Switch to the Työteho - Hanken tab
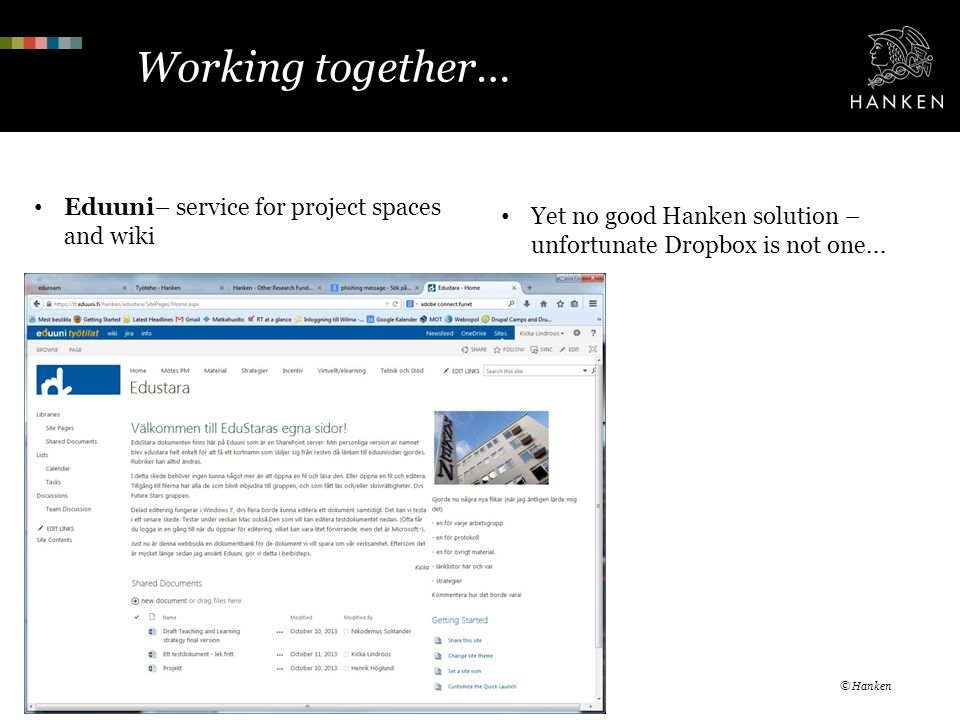Viewport: 960px width, 720px height. (181, 287)
